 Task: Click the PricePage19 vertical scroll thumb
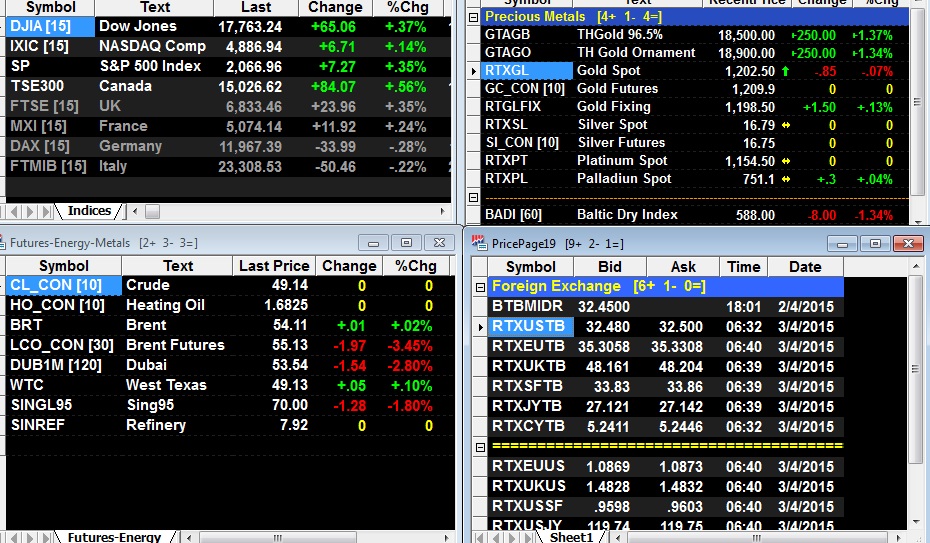(916, 369)
